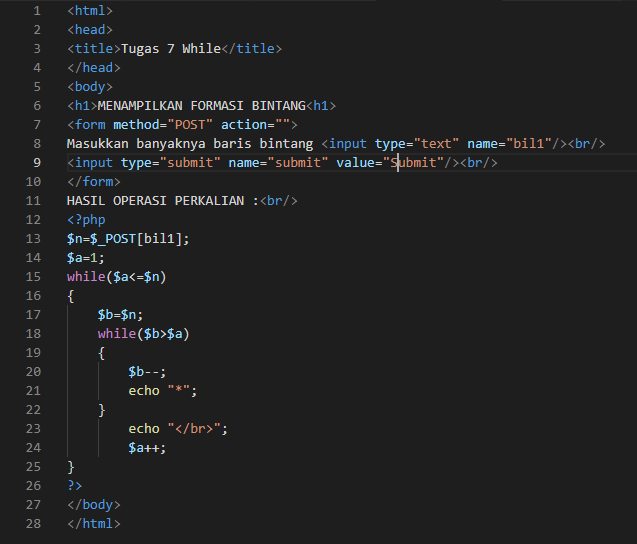
Task: Click the statement $a++; on line 24
Action: pos(147,448)
